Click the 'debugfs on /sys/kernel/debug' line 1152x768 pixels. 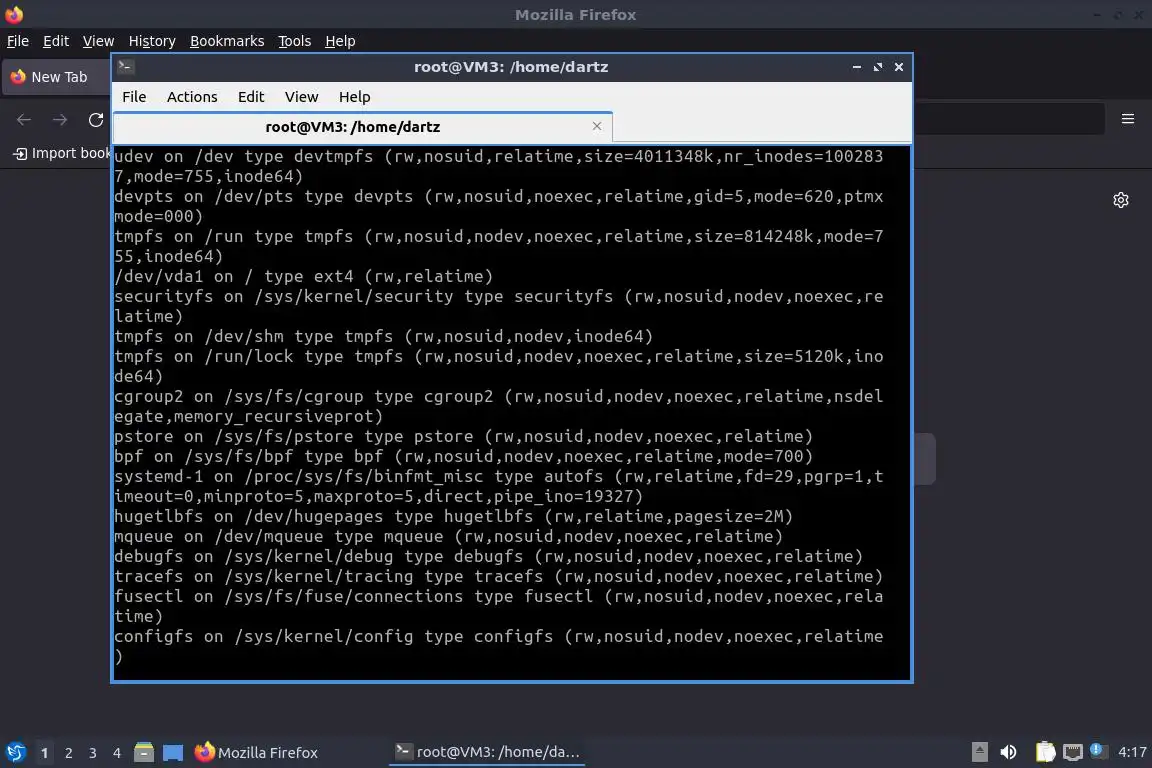click(489, 556)
